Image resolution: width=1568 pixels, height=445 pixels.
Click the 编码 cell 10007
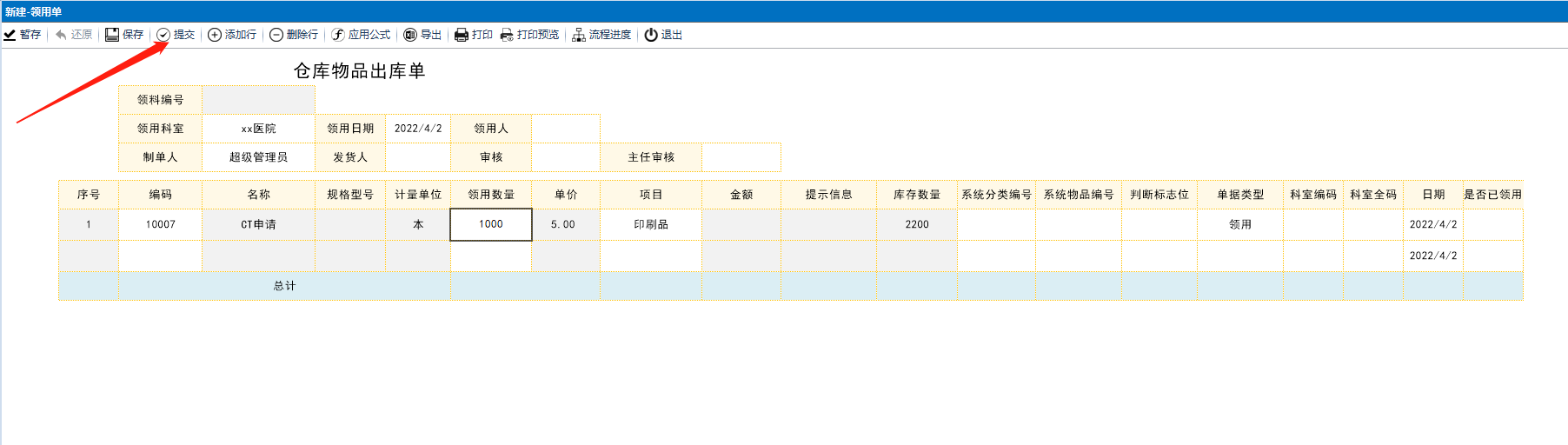pos(161,224)
